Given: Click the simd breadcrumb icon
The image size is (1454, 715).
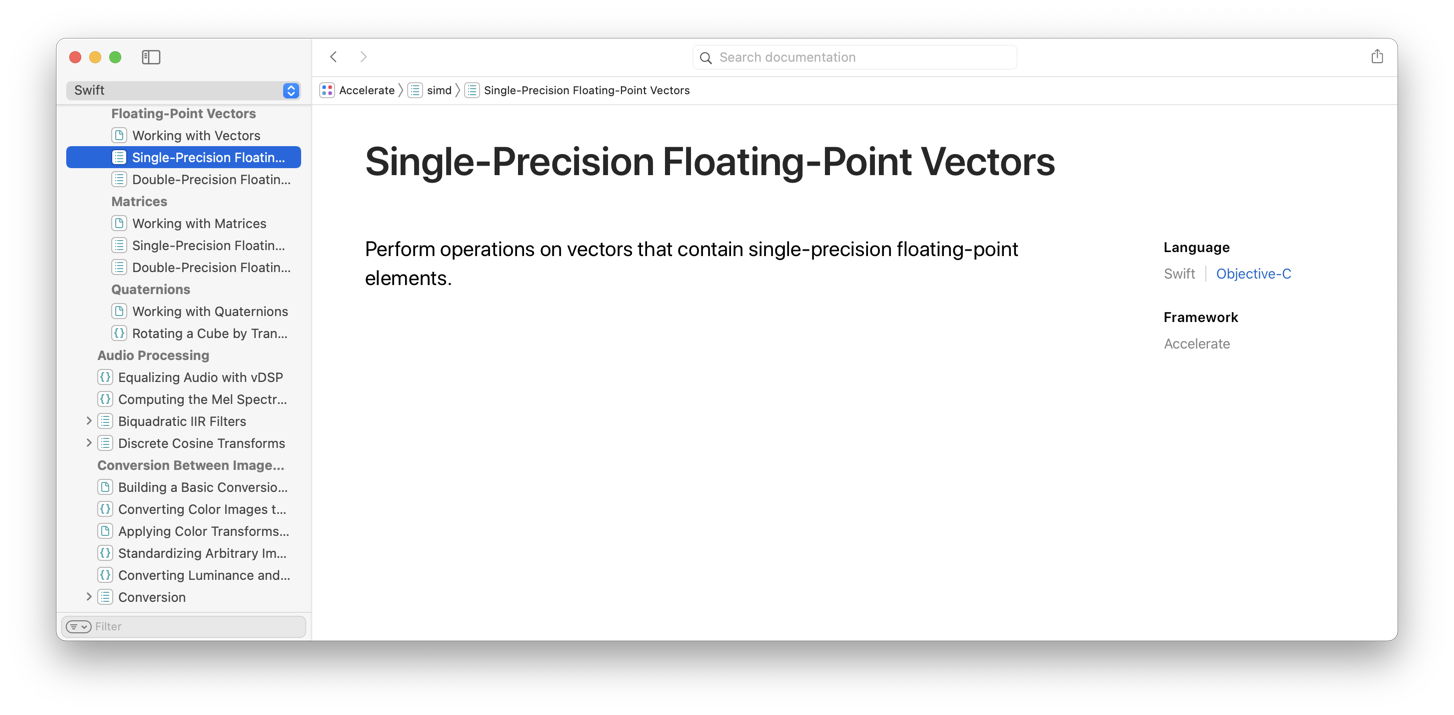Looking at the screenshot, I should click(415, 90).
